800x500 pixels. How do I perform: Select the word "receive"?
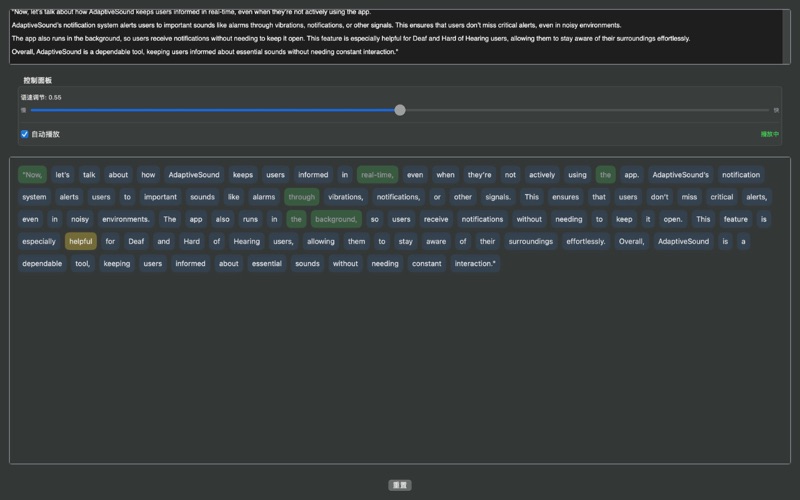[436, 219]
